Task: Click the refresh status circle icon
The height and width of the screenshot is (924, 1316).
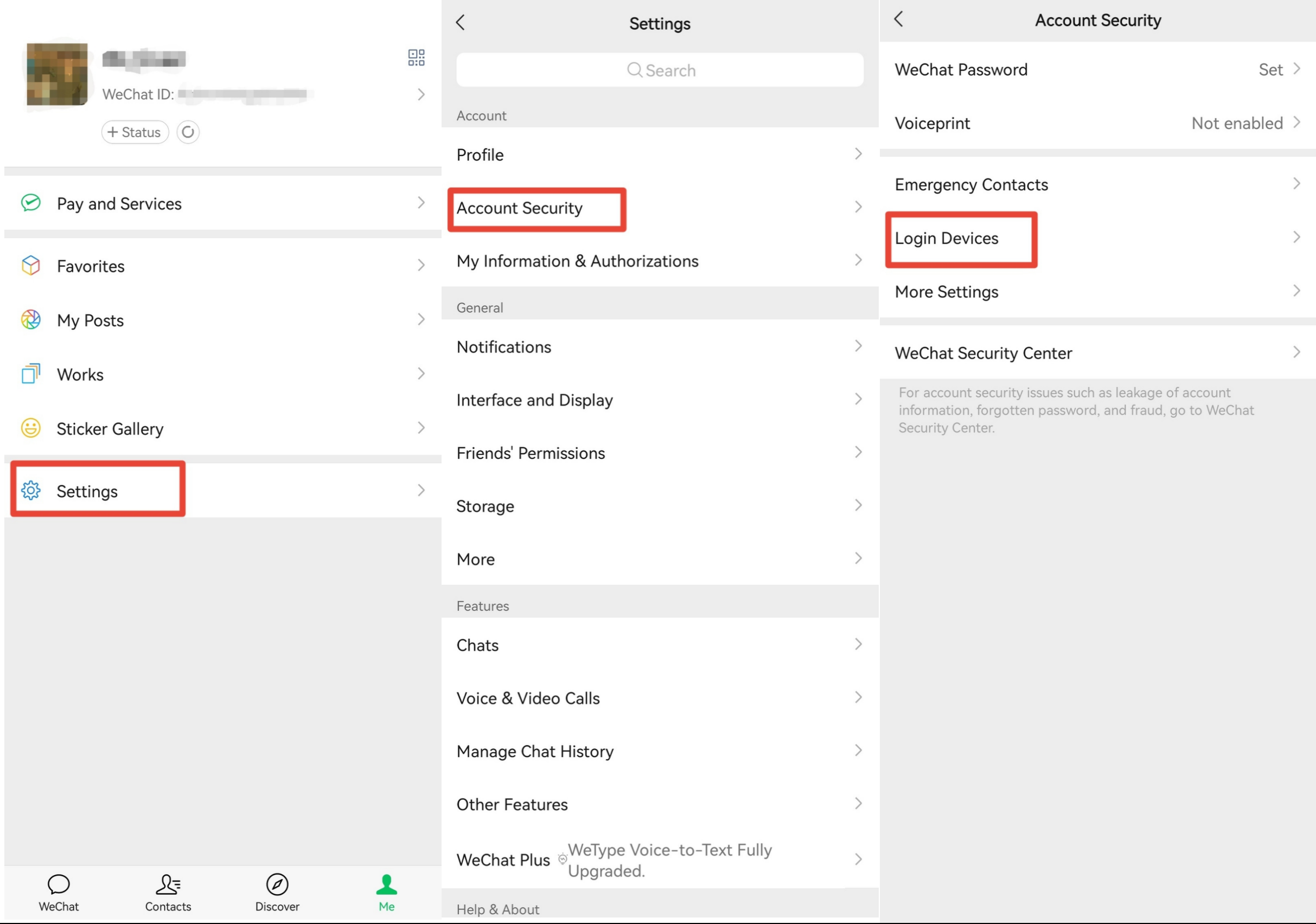Action: coord(188,132)
